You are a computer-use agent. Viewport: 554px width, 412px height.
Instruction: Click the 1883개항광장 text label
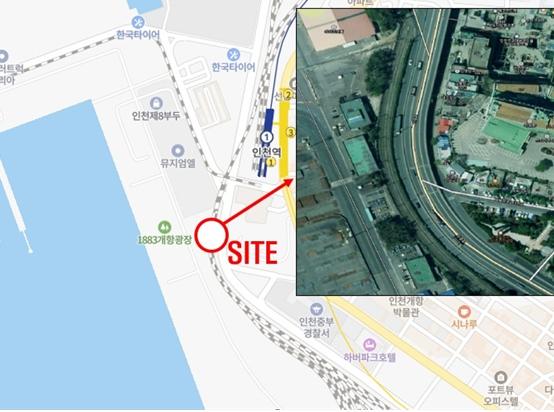point(164,240)
